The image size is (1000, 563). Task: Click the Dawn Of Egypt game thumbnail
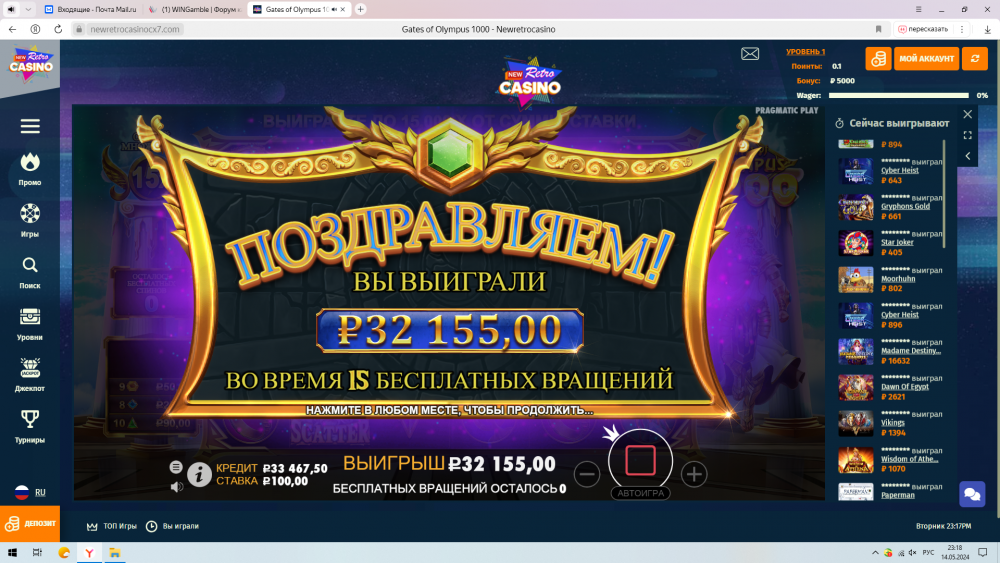855,388
